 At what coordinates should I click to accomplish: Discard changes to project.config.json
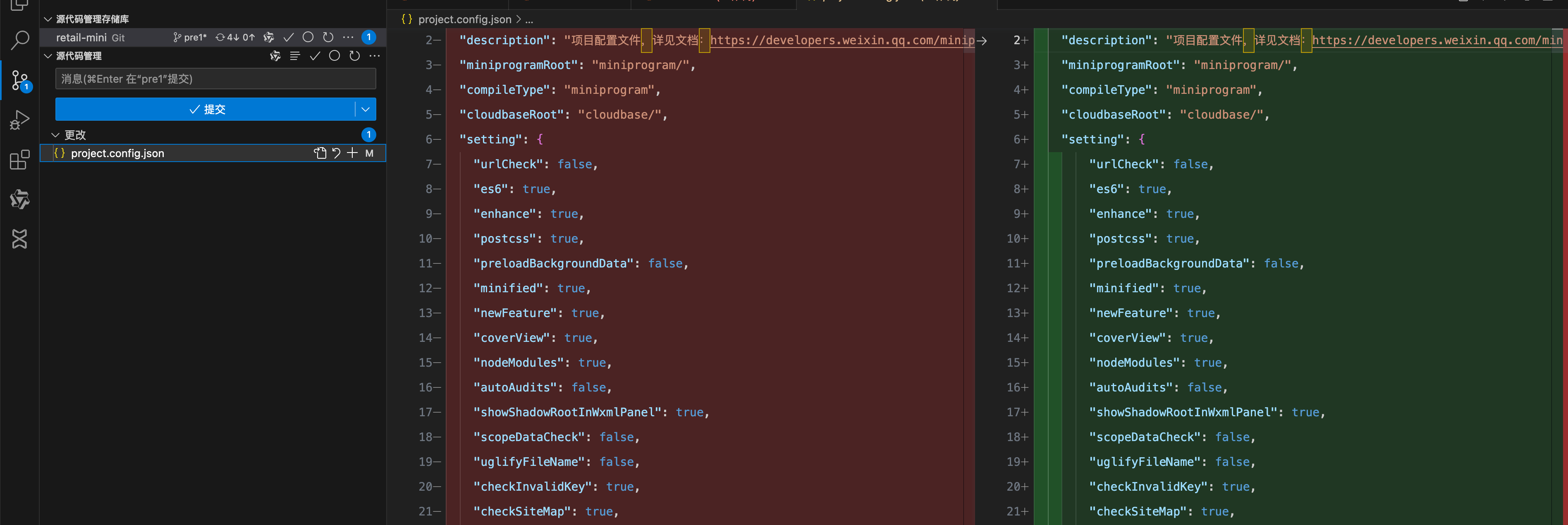click(336, 153)
